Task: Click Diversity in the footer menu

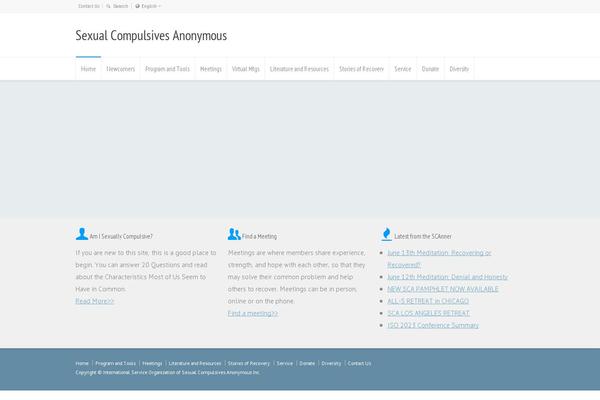Action: pos(331,363)
